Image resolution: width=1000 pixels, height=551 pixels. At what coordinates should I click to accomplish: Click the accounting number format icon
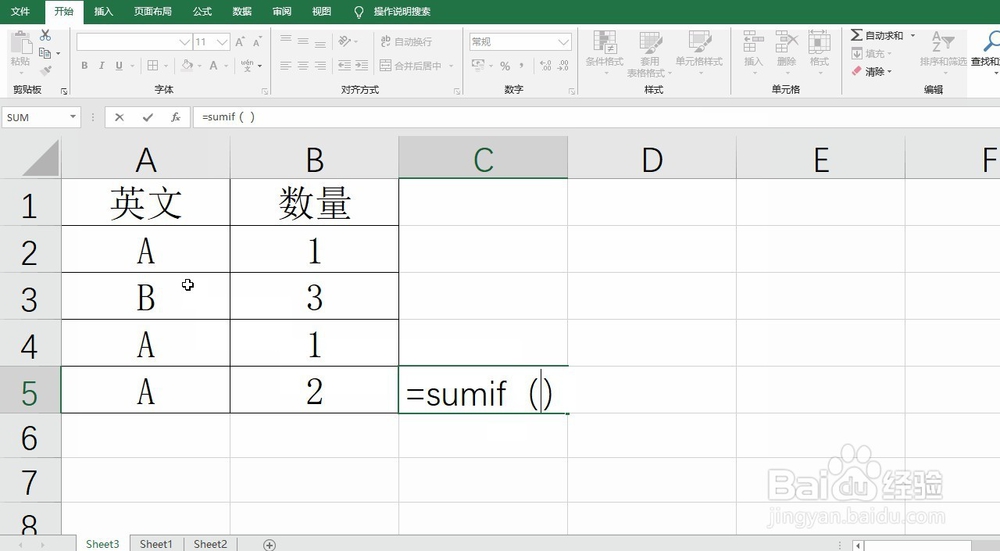point(478,65)
